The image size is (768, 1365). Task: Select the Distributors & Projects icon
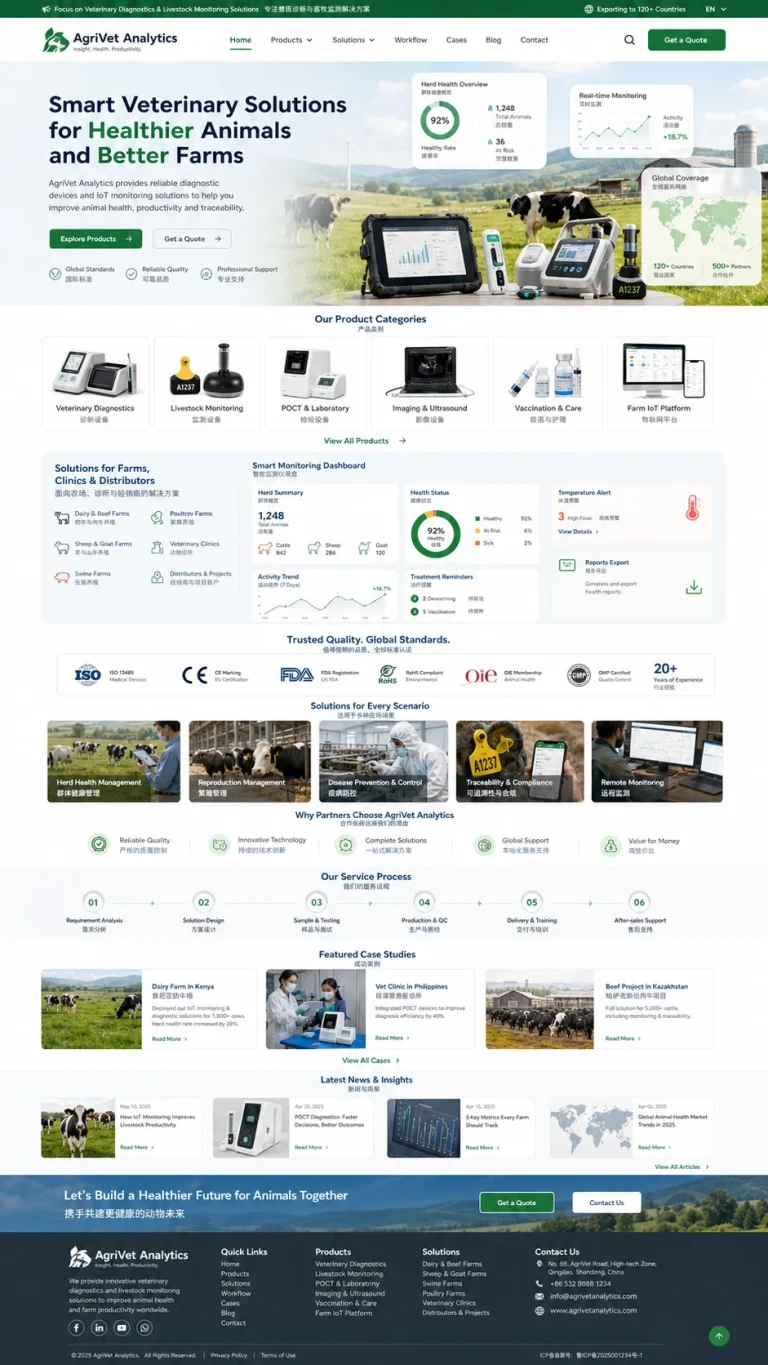[x=159, y=577]
